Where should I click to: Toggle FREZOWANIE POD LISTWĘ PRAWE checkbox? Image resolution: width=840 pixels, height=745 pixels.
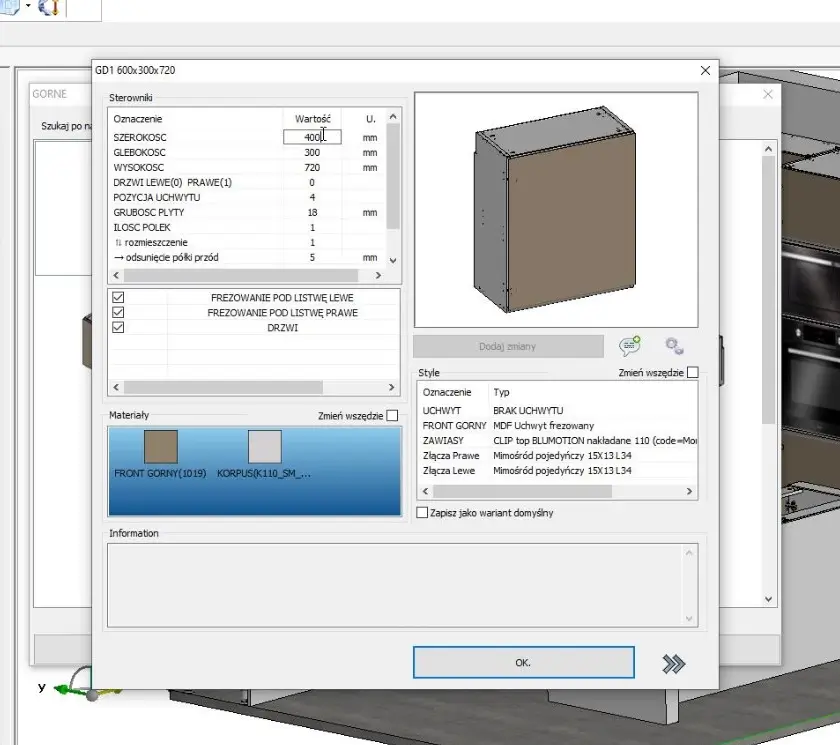pos(119,313)
